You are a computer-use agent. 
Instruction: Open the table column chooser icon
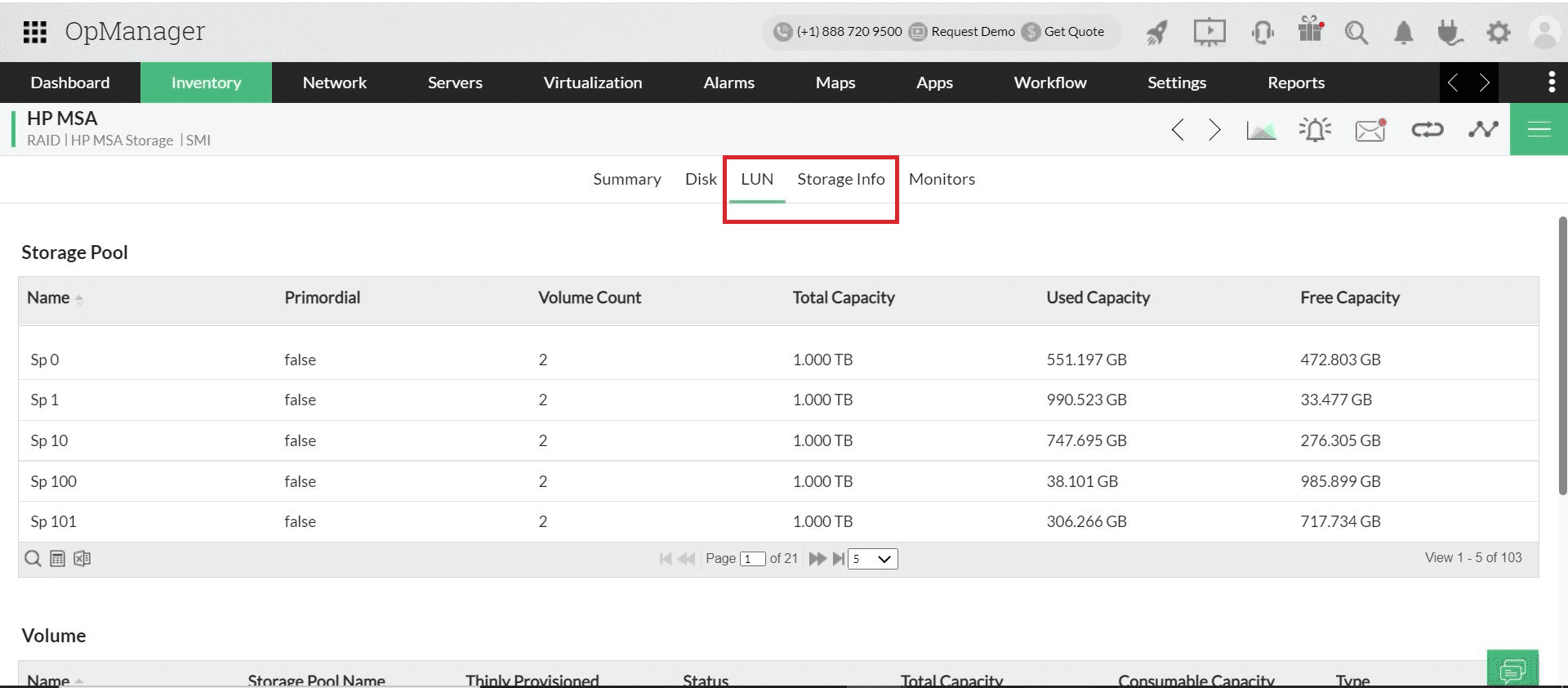click(x=57, y=559)
